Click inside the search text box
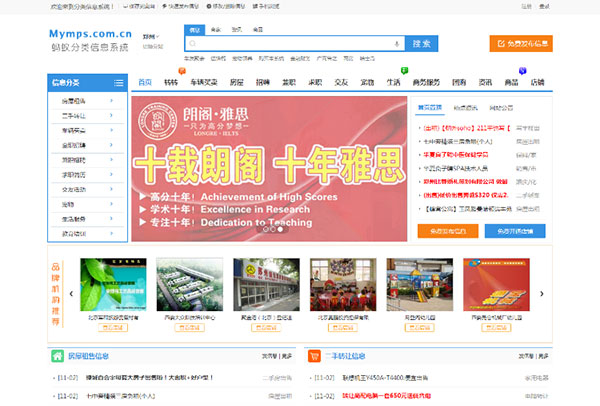 pyautogui.click(x=295, y=44)
